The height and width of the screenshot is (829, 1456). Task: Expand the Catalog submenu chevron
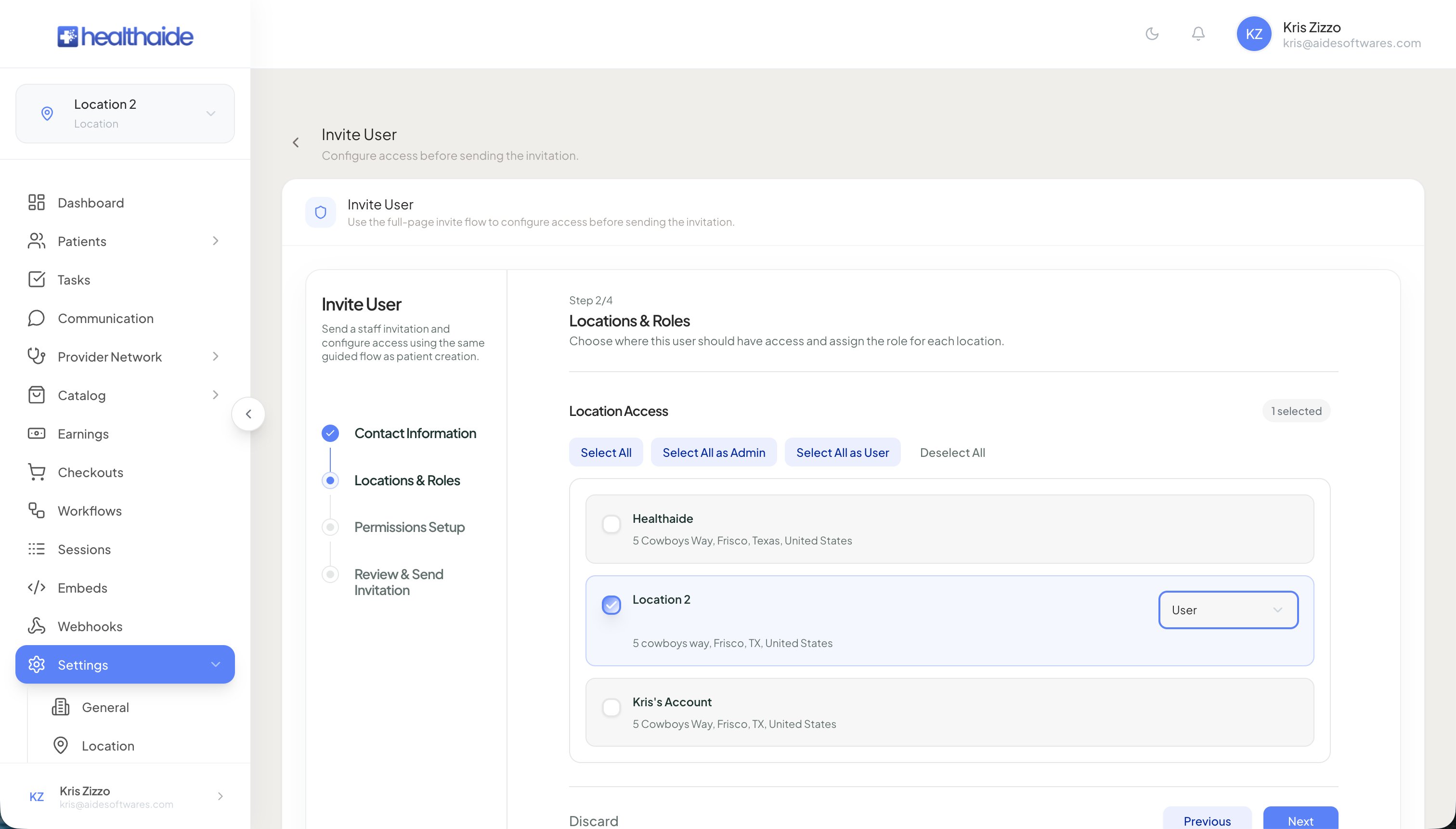[215, 395]
